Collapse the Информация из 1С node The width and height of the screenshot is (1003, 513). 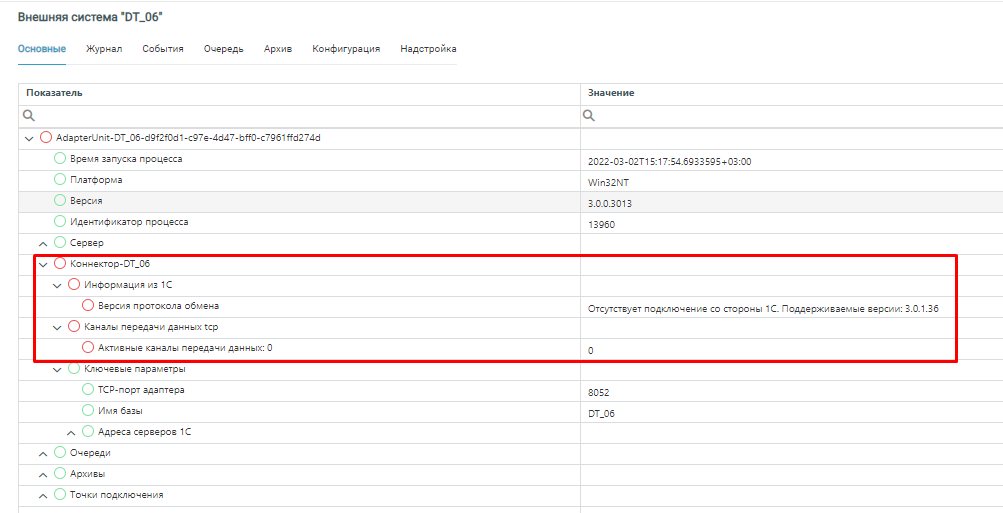[x=57, y=285]
